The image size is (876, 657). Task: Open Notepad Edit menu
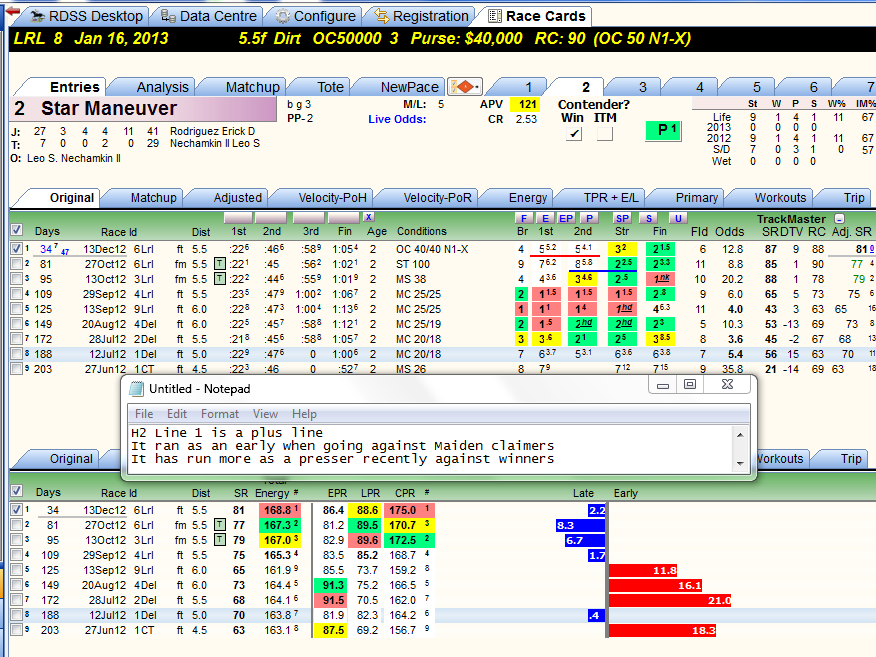click(177, 414)
